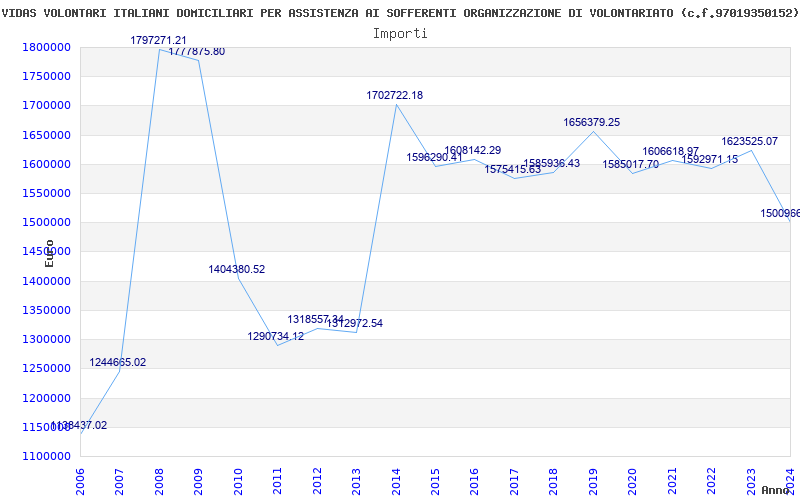Click the x-axis year 2020
Viewport: 800px width, 500px height.
(632, 481)
